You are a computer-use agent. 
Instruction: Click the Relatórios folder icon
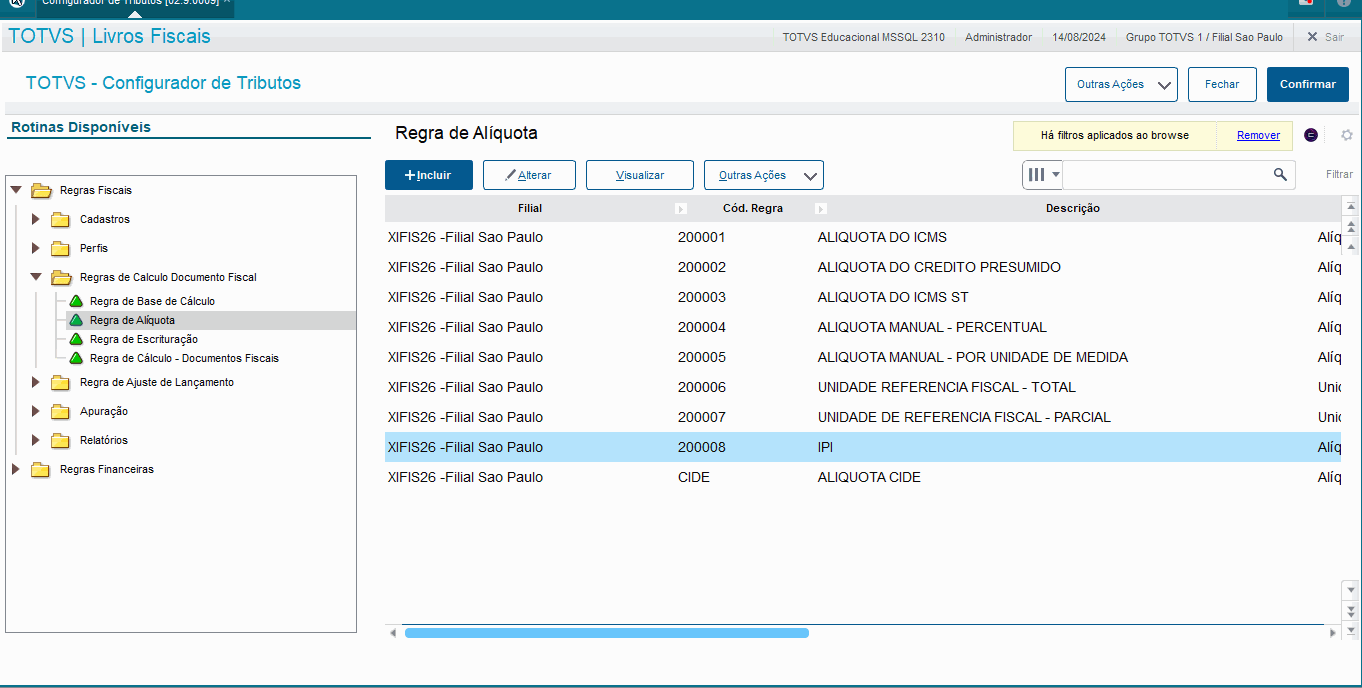pos(61,441)
